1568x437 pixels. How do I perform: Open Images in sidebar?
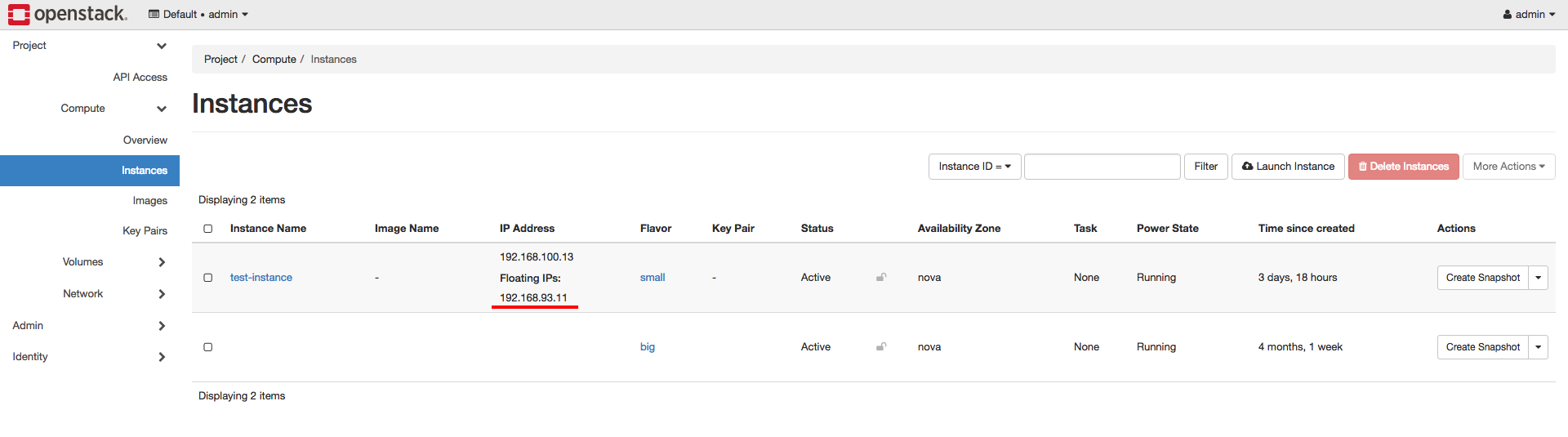pyautogui.click(x=150, y=201)
